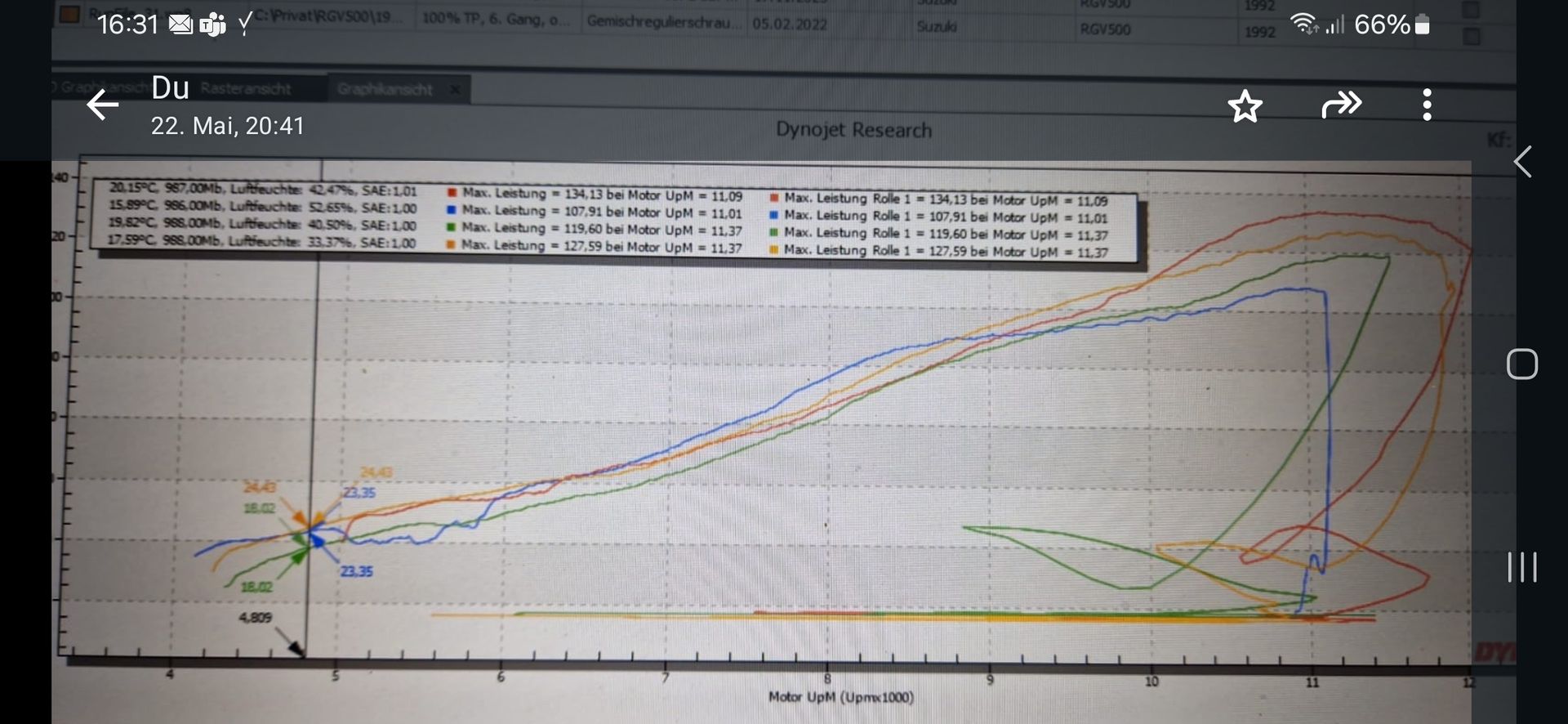The height and width of the screenshot is (724, 1568).
Task: Click the "Suzuki" manufacturer cell
Action: click(937, 27)
